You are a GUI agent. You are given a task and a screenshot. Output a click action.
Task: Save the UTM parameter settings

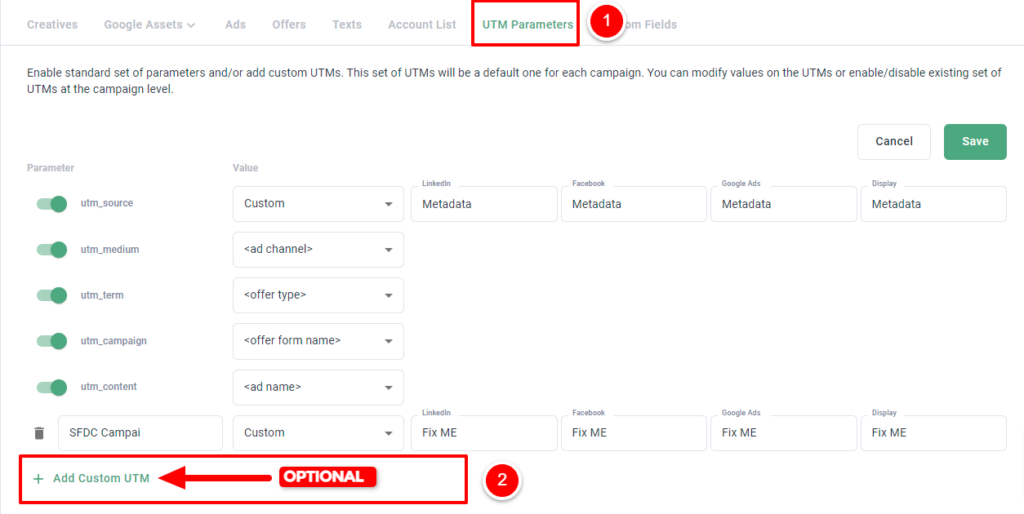(975, 142)
